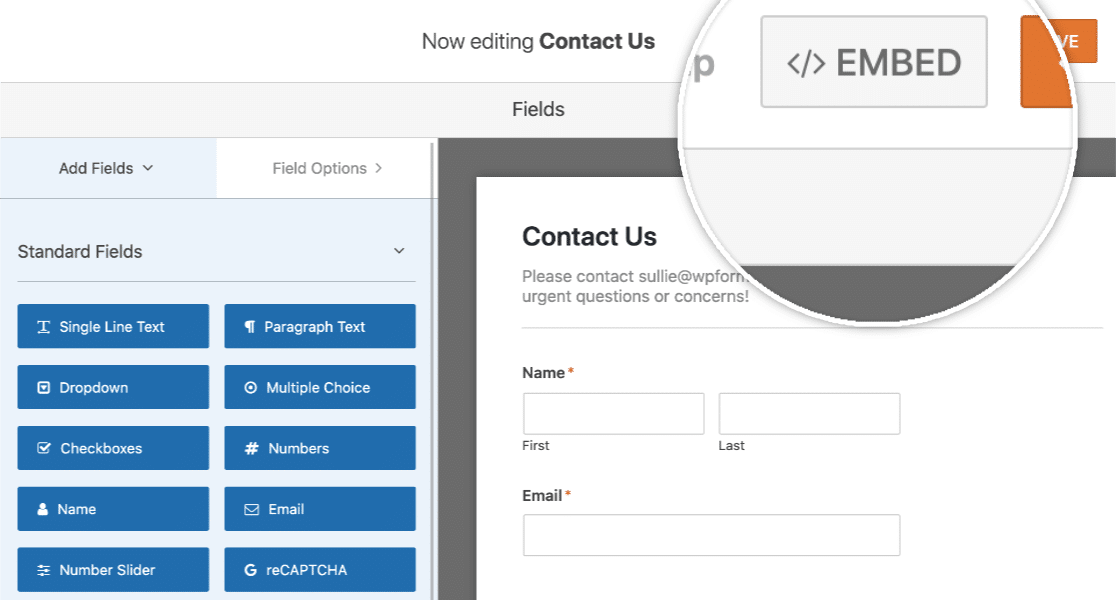Add a Name field

[112, 509]
